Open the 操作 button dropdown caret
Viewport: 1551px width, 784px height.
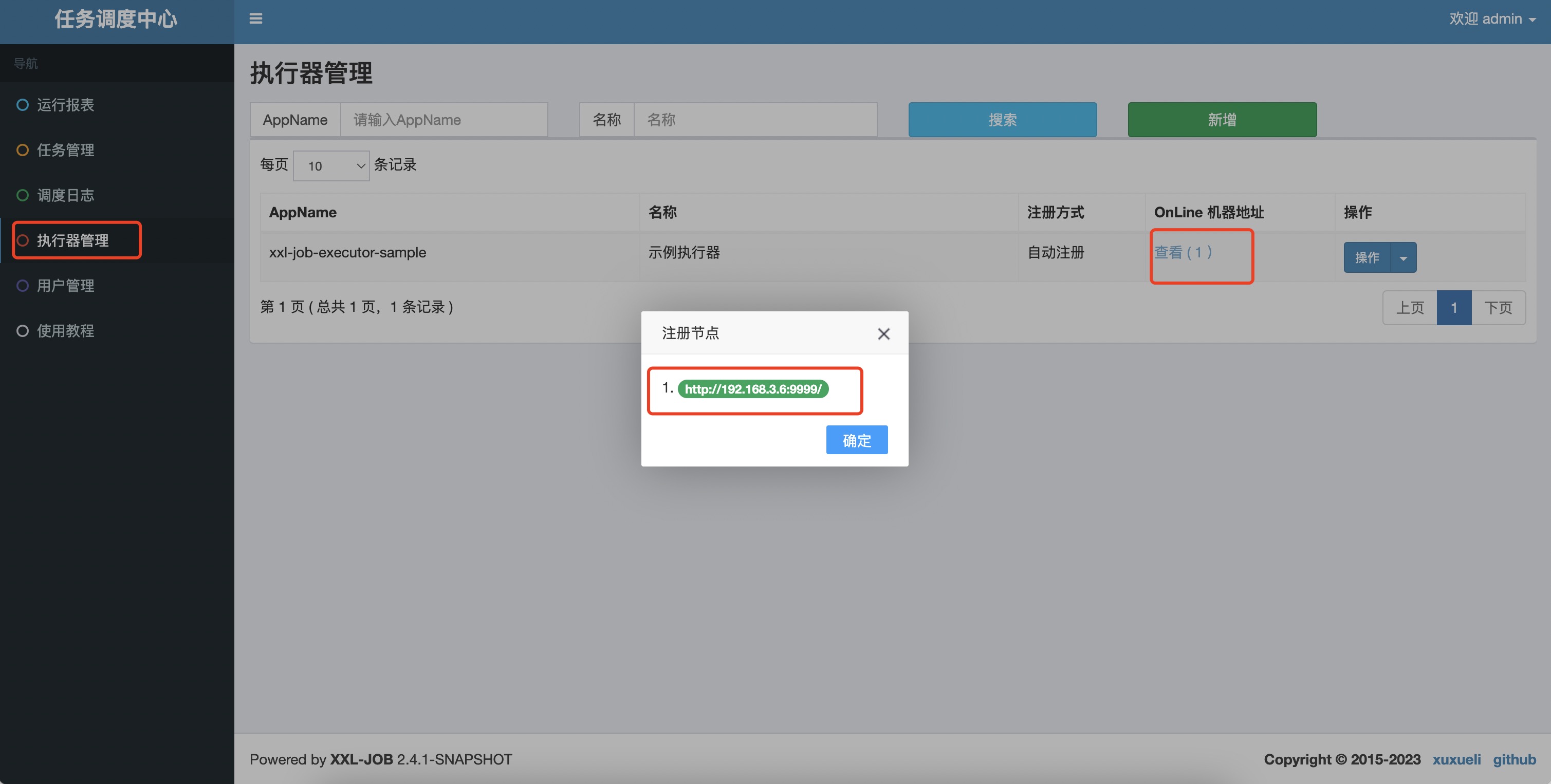click(x=1404, y=257)
